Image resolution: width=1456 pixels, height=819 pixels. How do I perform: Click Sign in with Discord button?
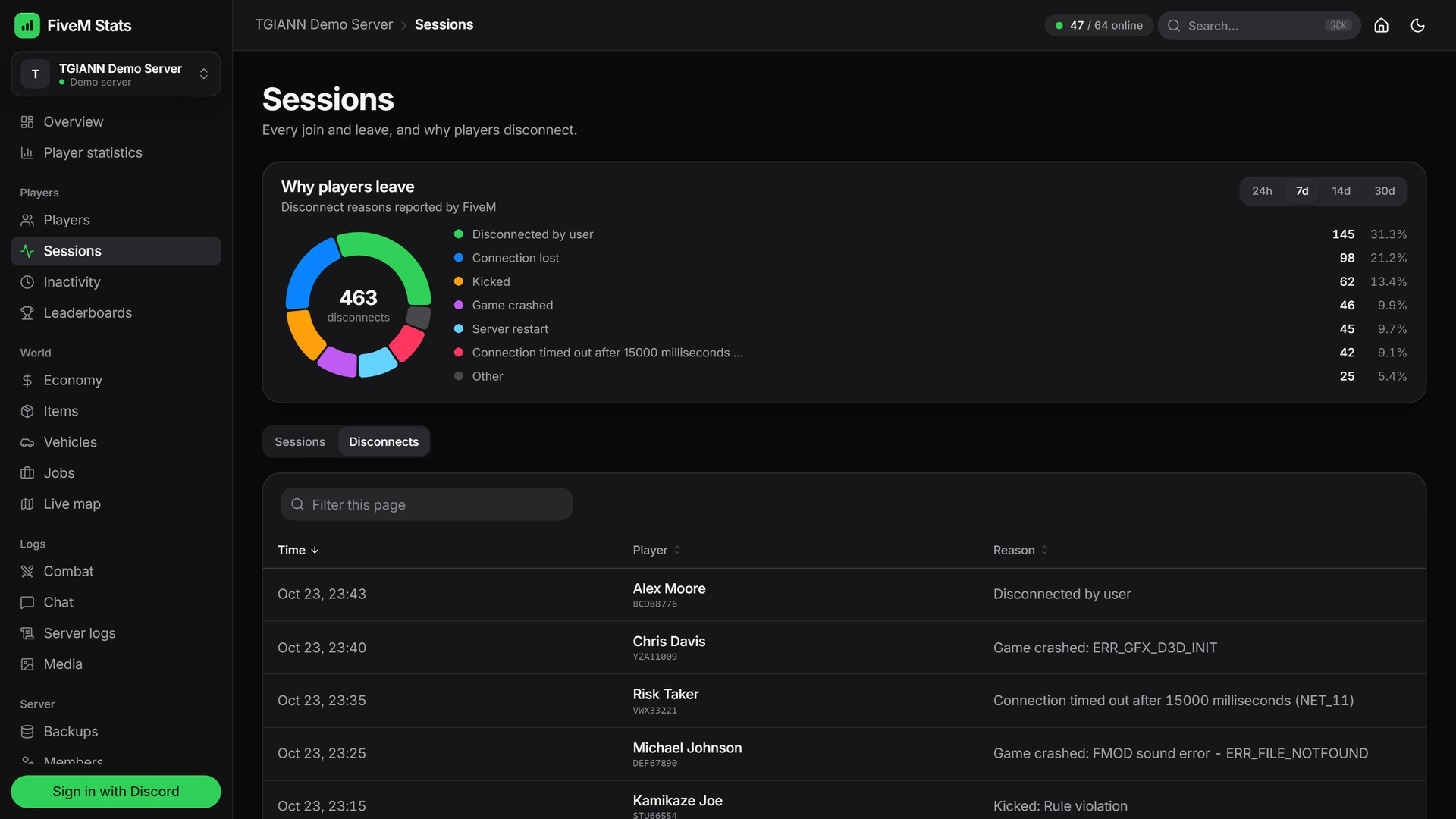pyautogui.click(x=116, y=792)
